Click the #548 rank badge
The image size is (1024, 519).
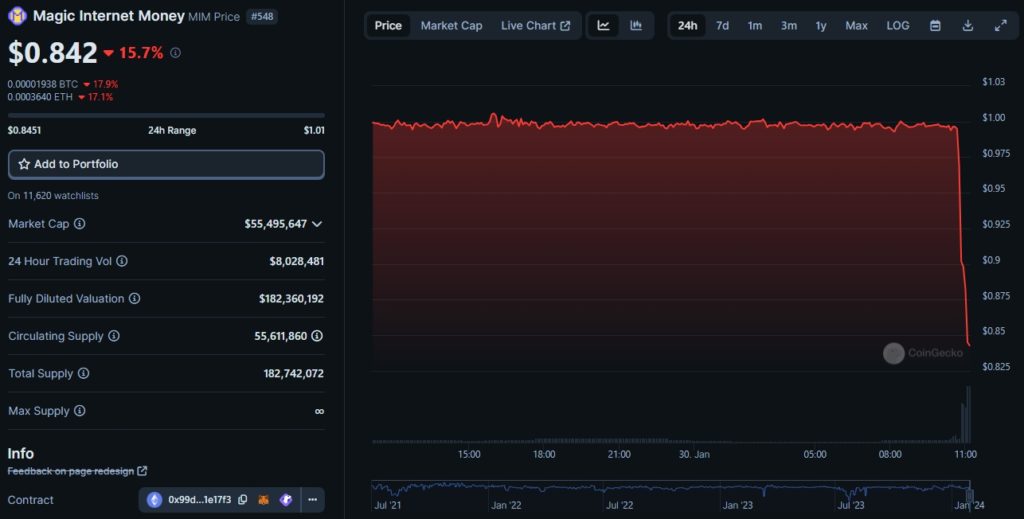tap(262, 16)
